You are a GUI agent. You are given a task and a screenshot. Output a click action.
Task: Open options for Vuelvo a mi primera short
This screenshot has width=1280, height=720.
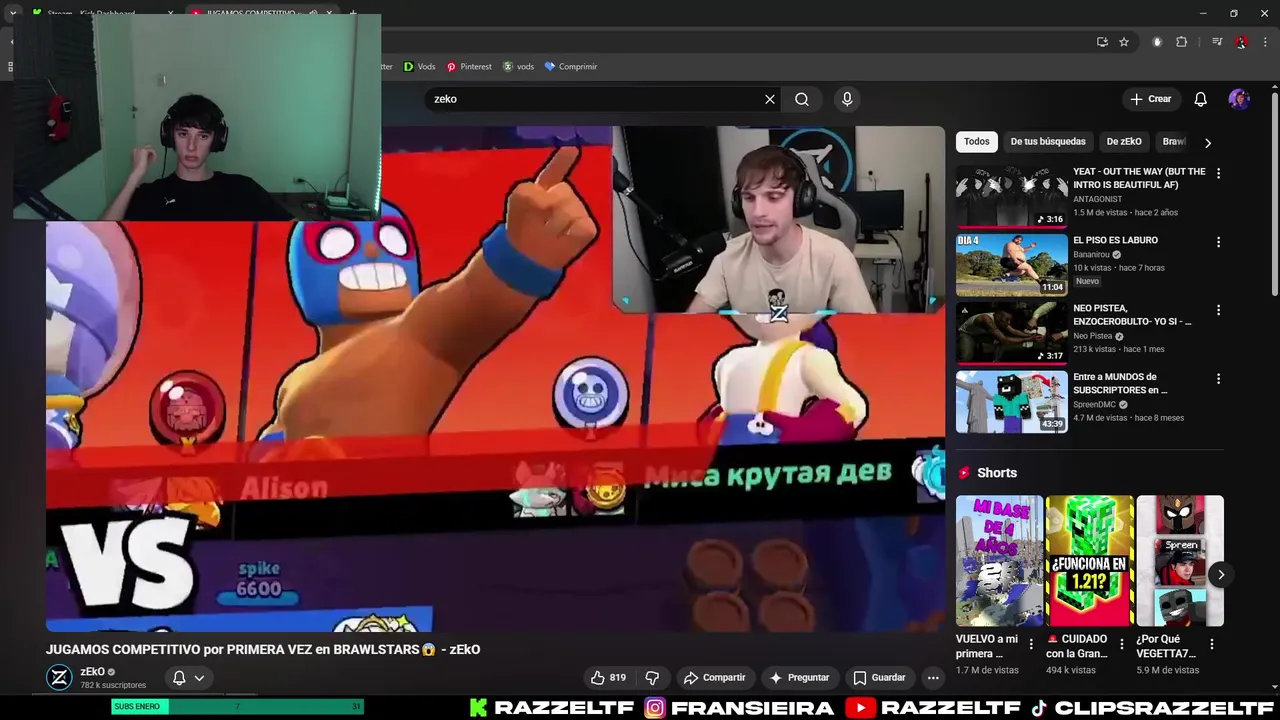(x=1031, y=644)
